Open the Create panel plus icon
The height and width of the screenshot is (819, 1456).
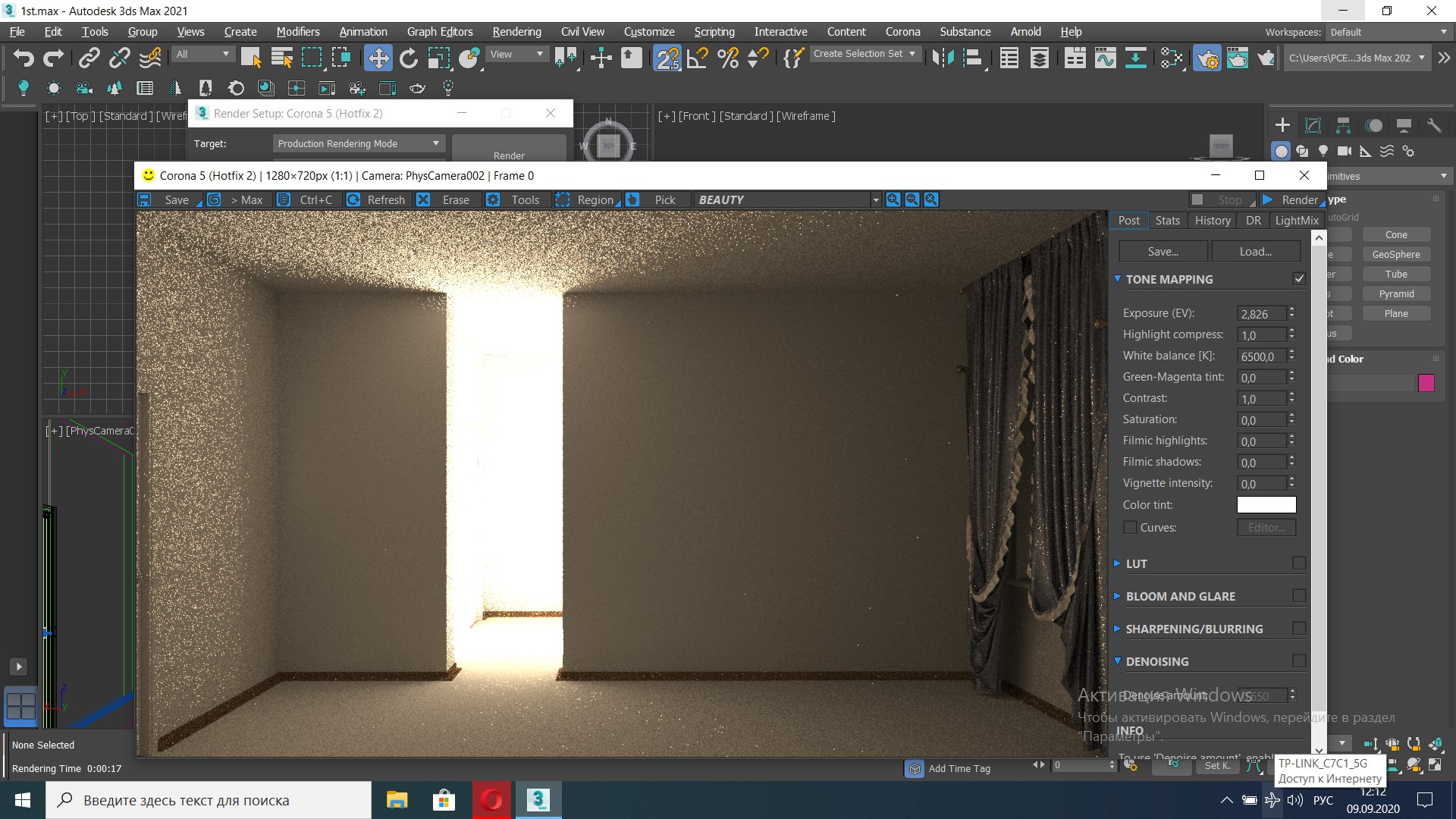click(1282, 125)
